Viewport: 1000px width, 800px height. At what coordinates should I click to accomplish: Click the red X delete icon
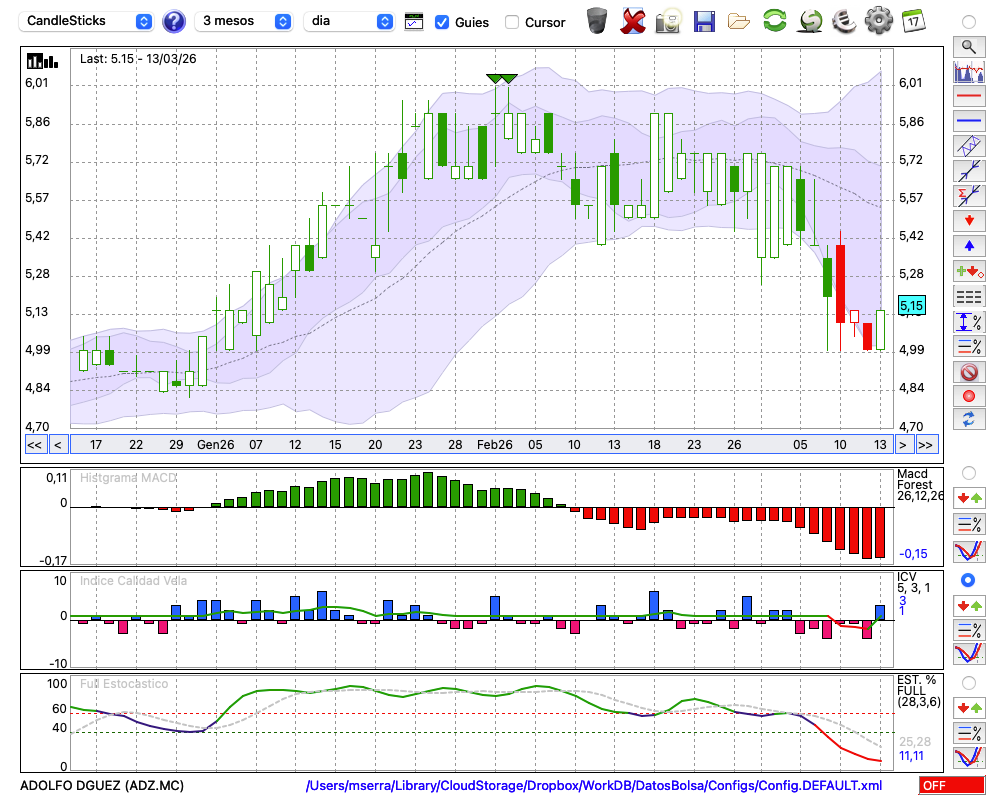[x=632, y=21]
